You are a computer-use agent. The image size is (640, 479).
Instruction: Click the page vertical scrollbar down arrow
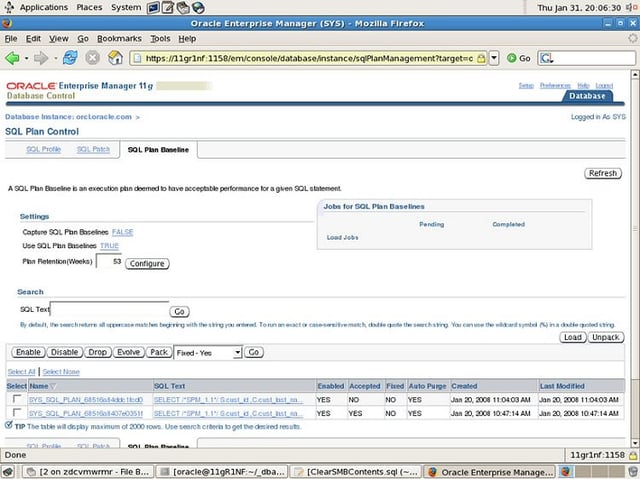pyautogui.click(x=635, y=443)
